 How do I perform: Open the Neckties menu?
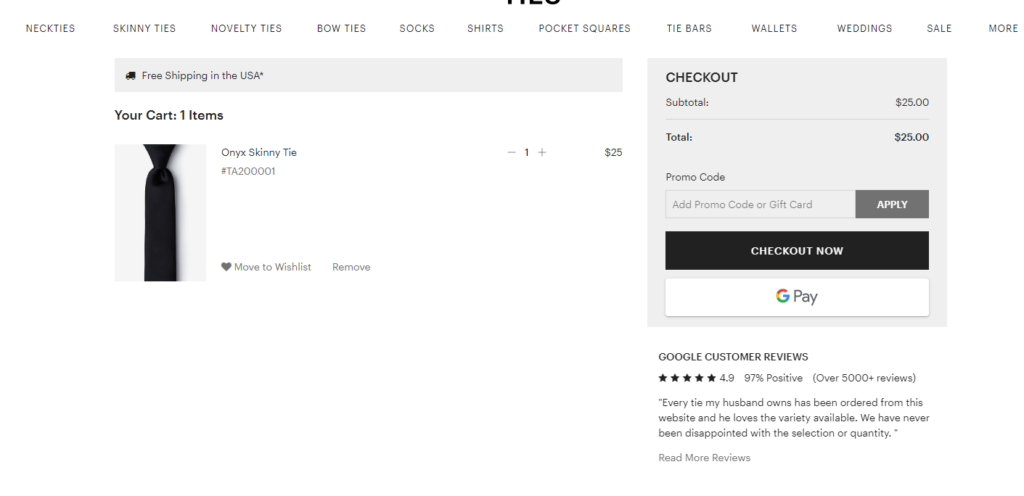pos(50,29)
